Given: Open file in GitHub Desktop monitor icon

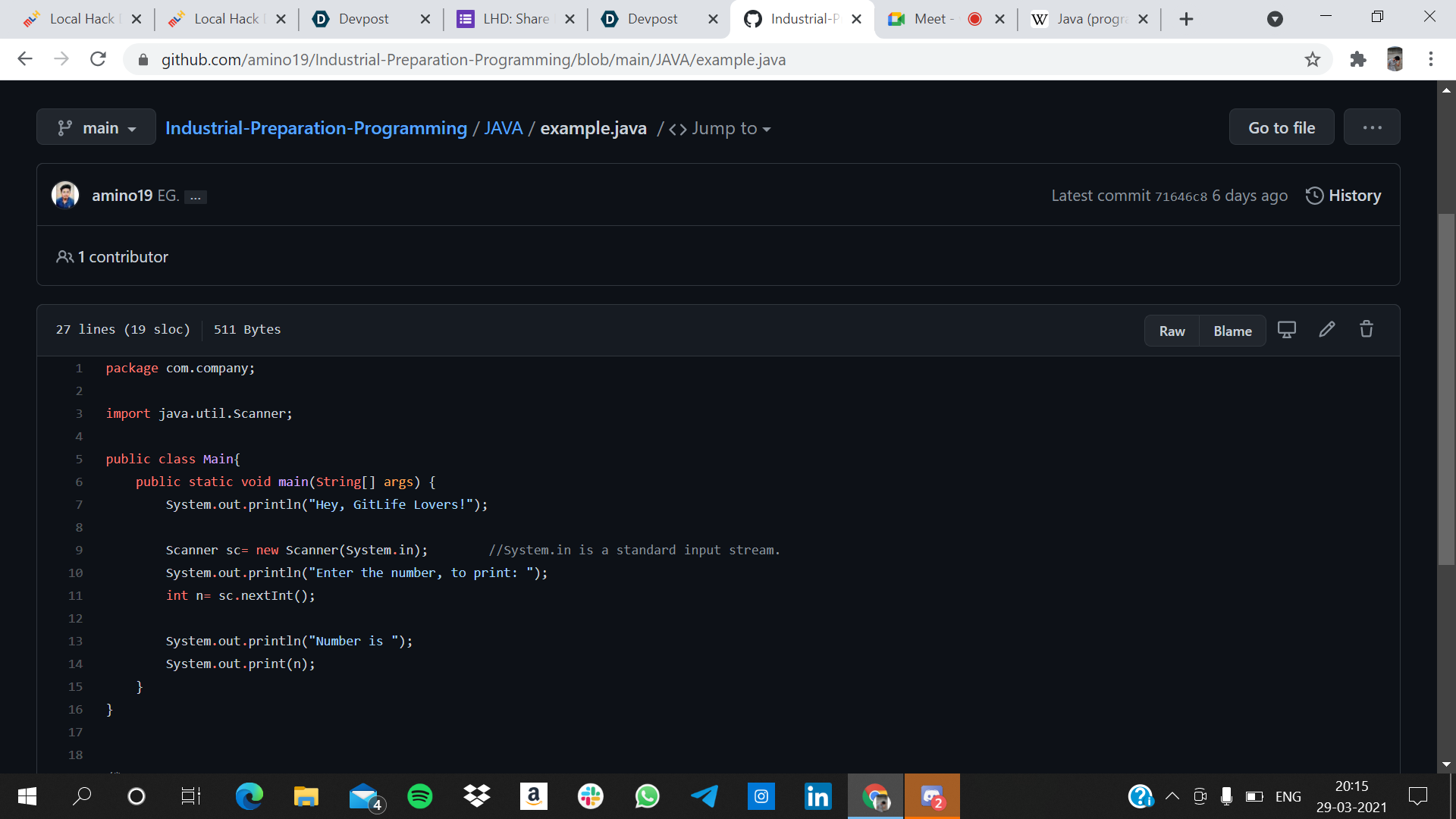Looking at the screenshot, I should [1287, 330].
